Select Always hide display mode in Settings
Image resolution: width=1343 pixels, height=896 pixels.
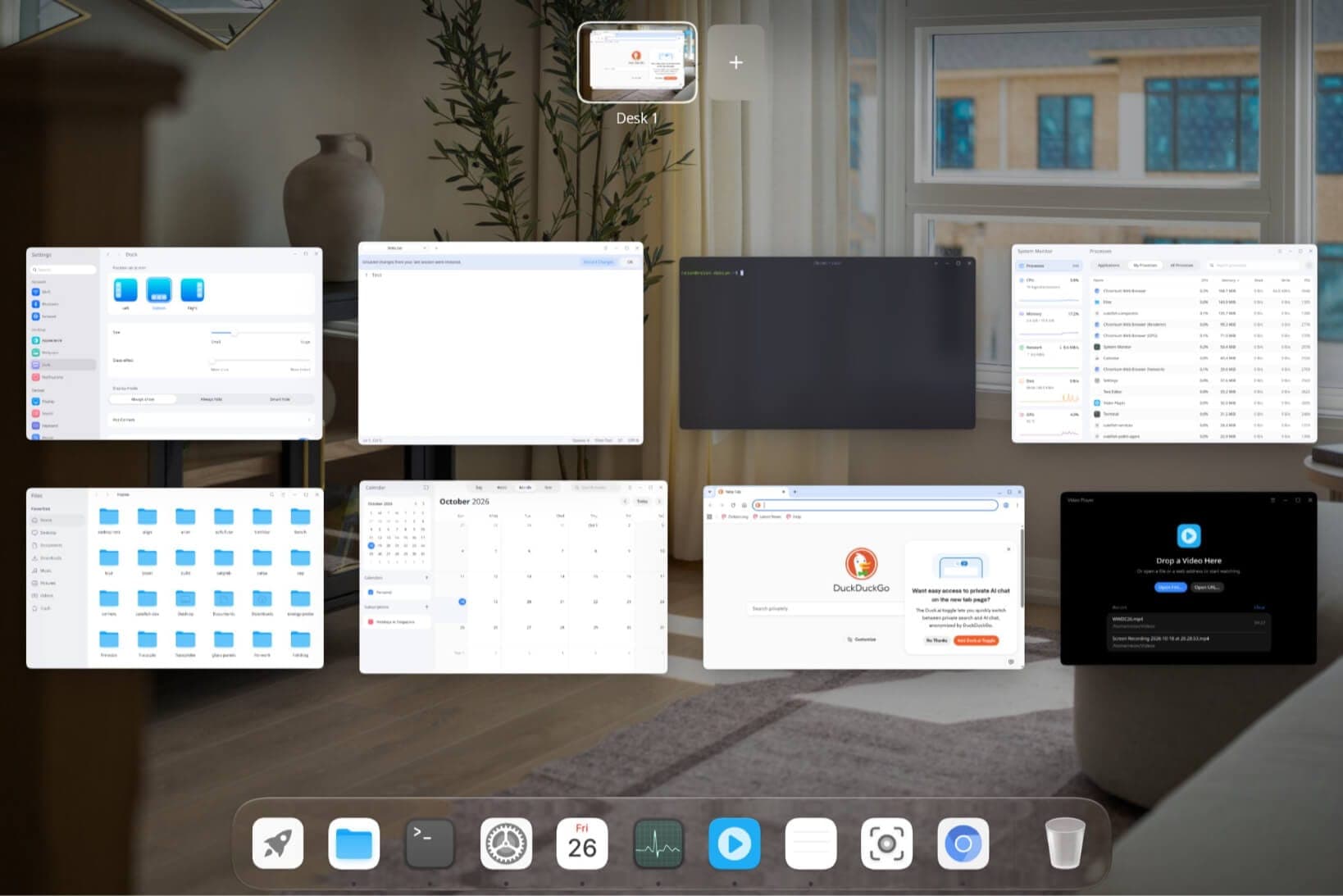212,399
